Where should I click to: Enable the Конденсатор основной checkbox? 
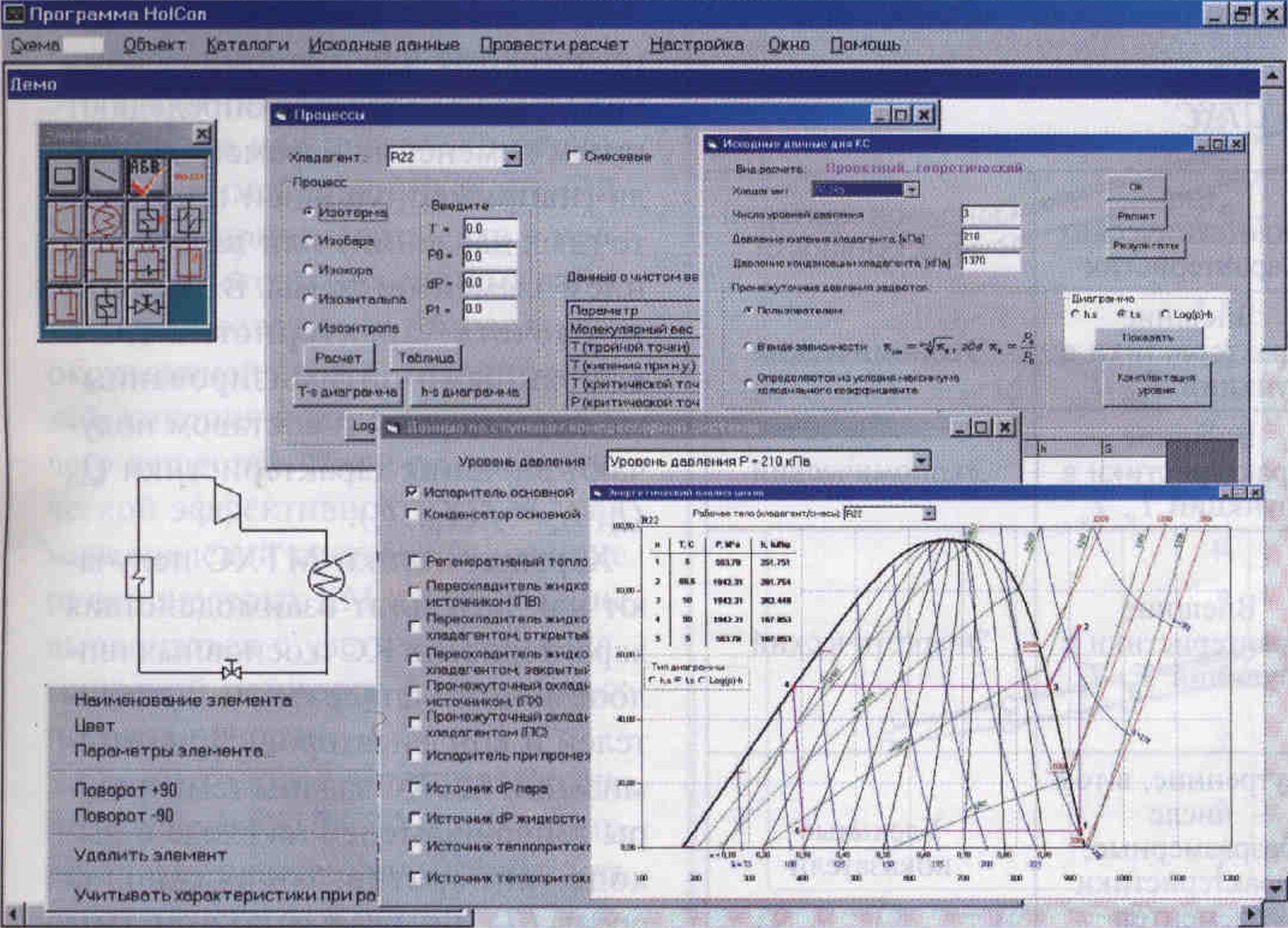point(412,514)
